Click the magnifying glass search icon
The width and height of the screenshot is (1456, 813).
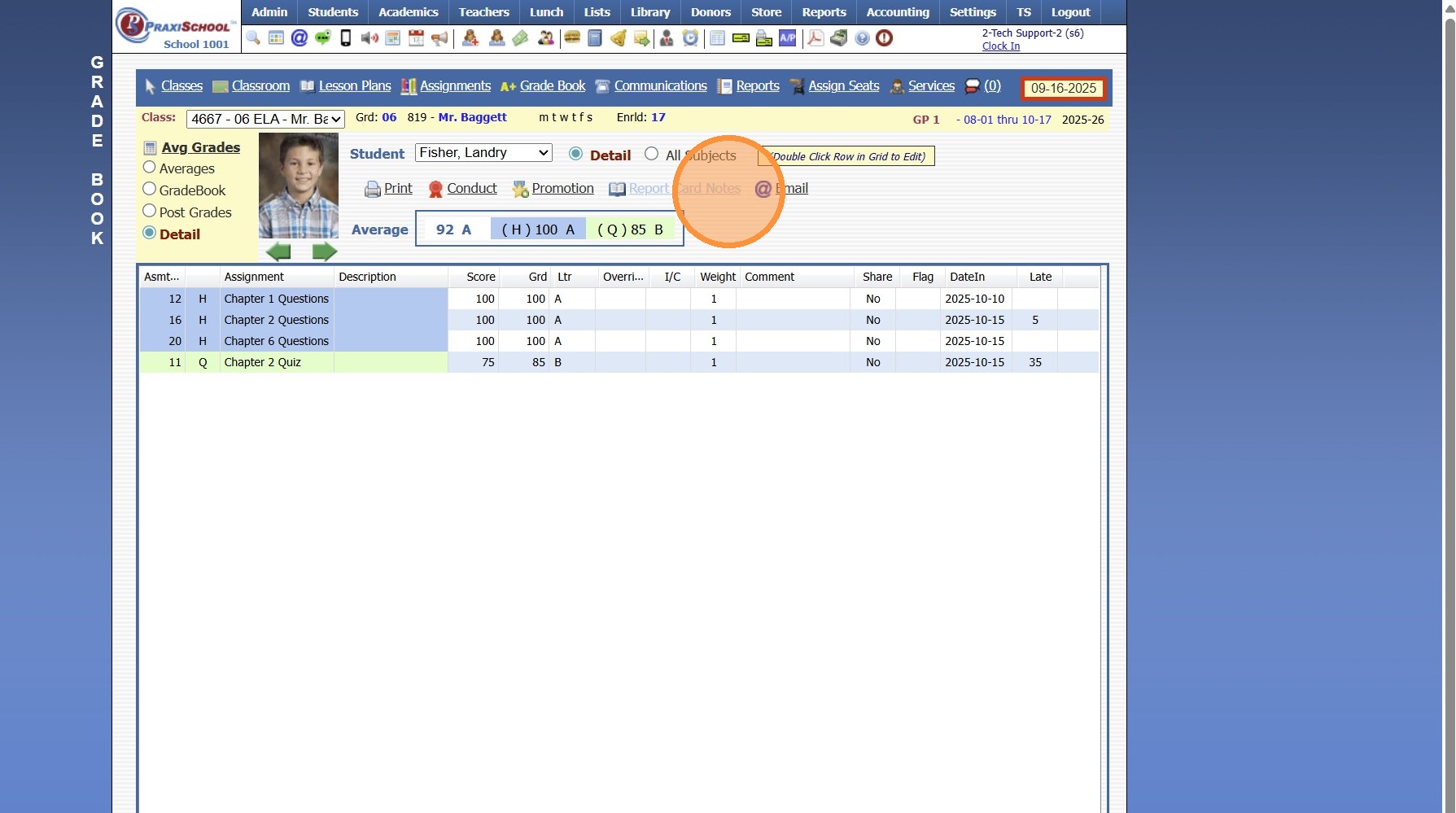(253, 38)
